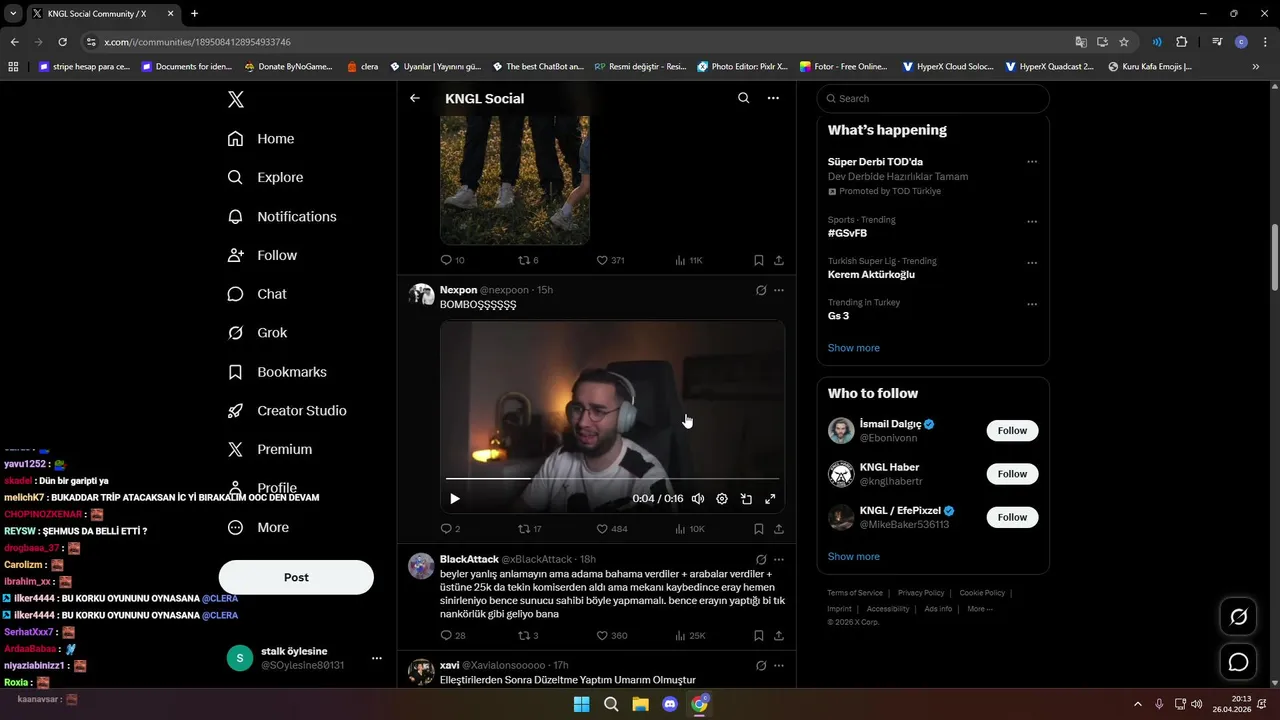View stats of post with 11K views
The height and width of the screenshot is (720, 1280).
tap(689, 260)
